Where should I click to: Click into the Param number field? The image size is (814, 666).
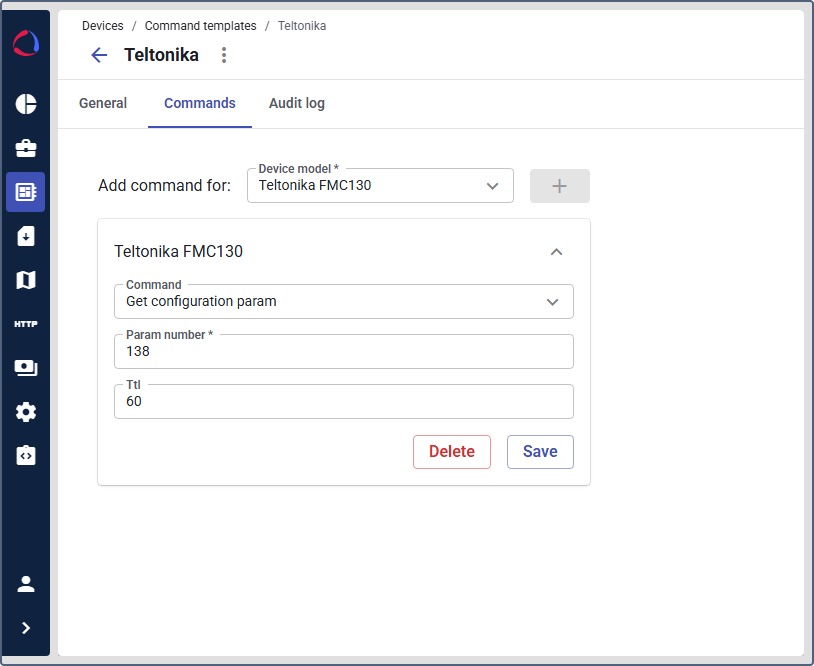[x=343, y=352]
